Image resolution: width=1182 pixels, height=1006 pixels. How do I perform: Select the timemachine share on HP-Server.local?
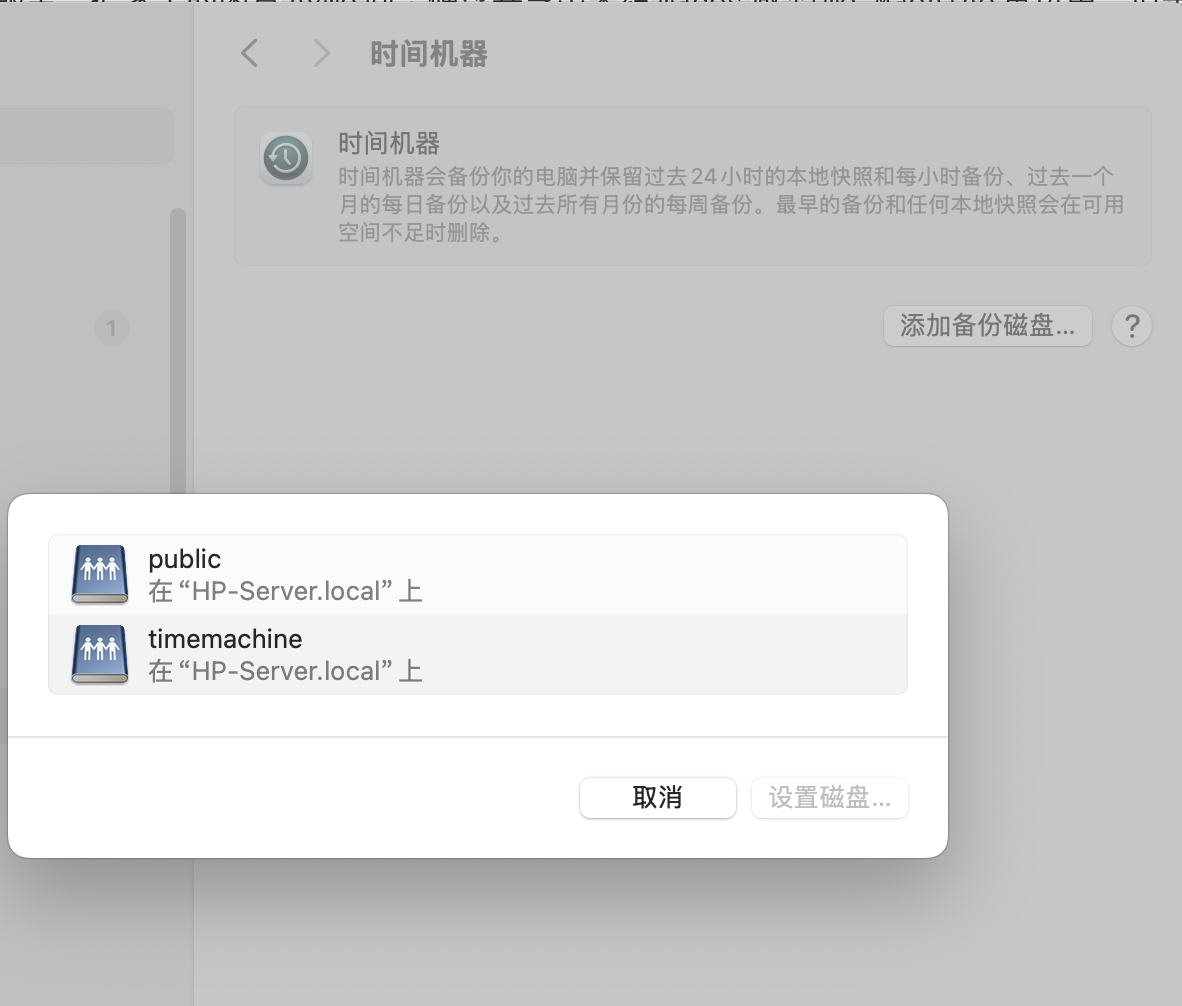click(x=478, y=654)
